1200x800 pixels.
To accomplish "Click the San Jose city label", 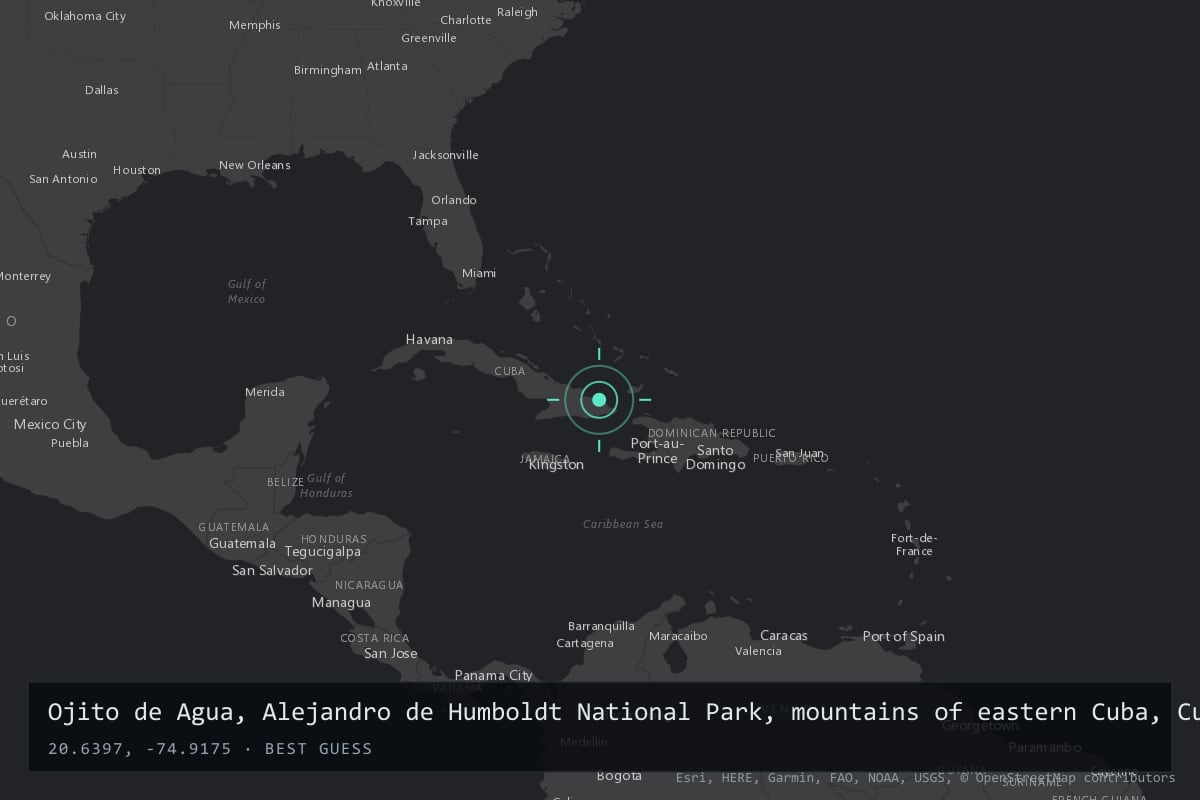I will point(391,654).
